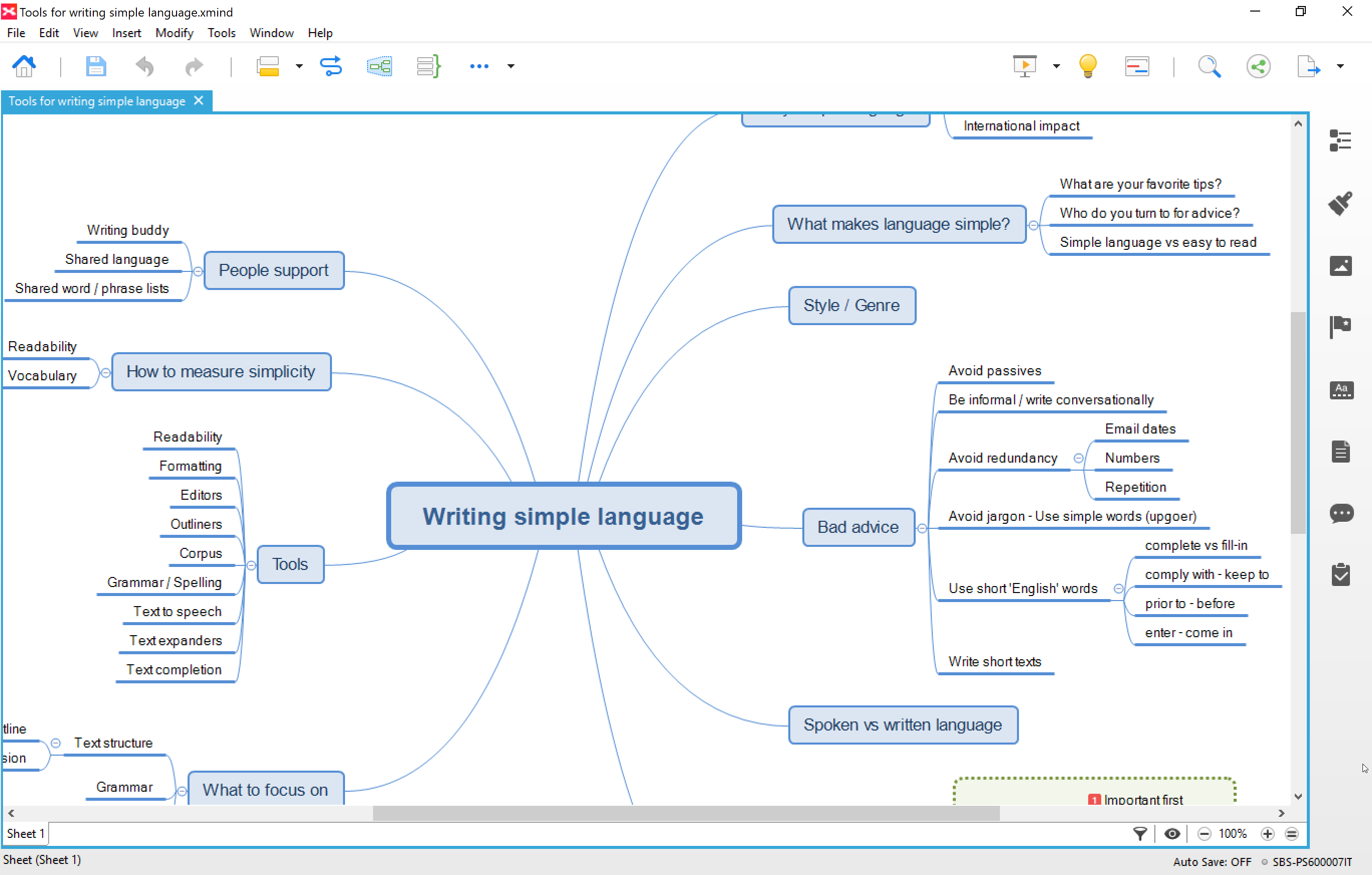This screenshot has height=875, width=1372.
Task: Collapse the Avoid redundancy subtopics
Action: [1078, 458]
